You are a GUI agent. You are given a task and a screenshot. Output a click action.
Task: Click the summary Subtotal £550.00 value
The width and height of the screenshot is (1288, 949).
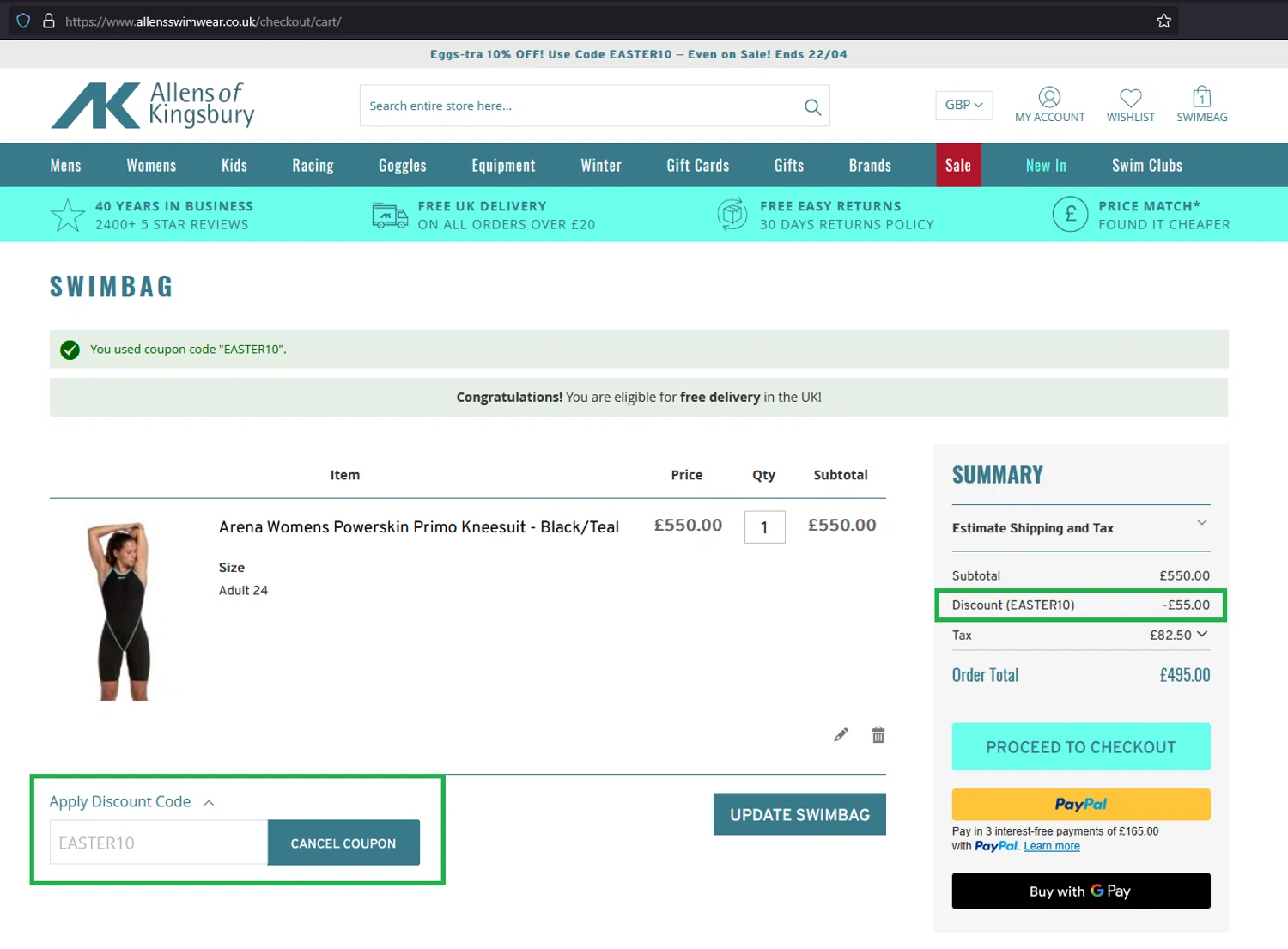click(x=1184, y=575)
